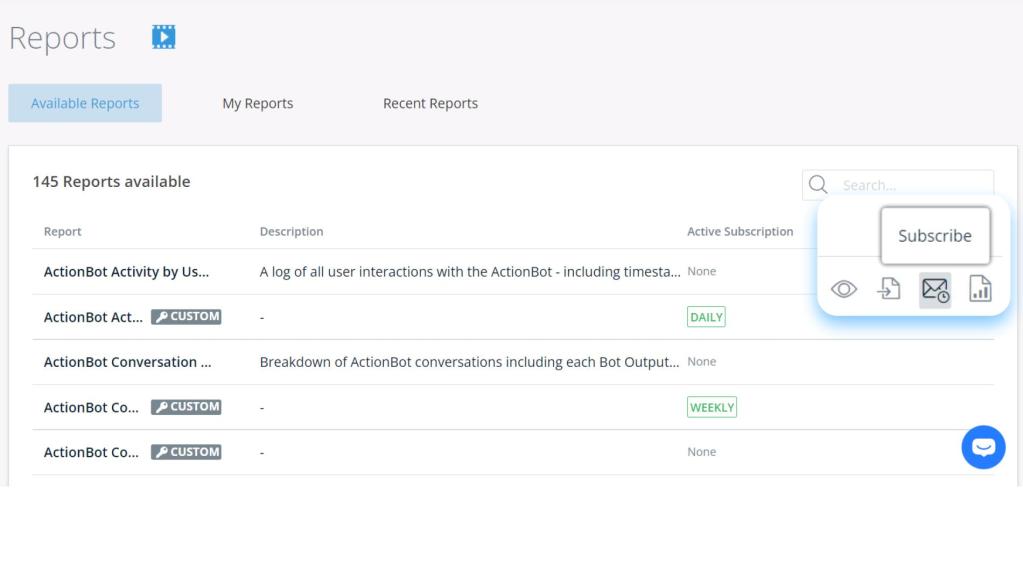Switch to the My Reports tab
Screen dimensions: 1023x582
(x=257, y=103)
